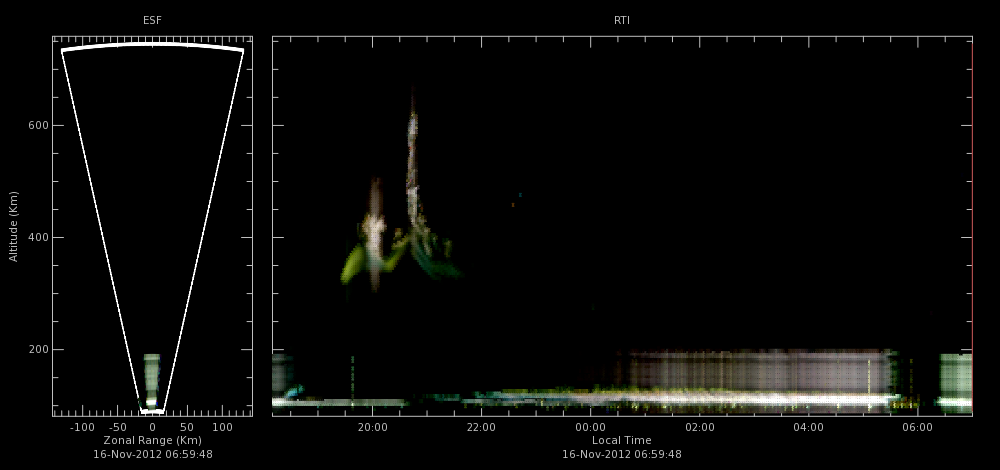Click the 600 altitude tick label

point(36,126)
